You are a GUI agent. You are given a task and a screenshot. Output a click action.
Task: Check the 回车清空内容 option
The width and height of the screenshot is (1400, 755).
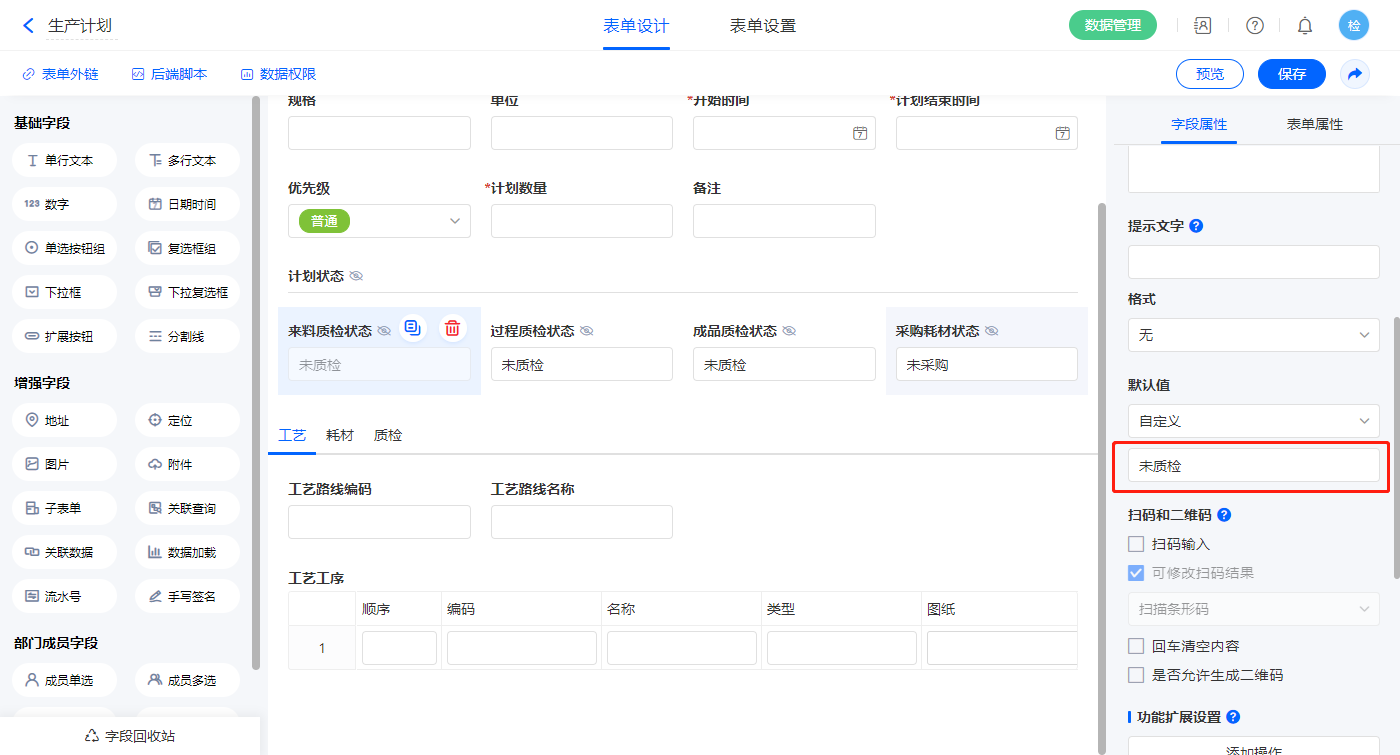(1136, 646)
